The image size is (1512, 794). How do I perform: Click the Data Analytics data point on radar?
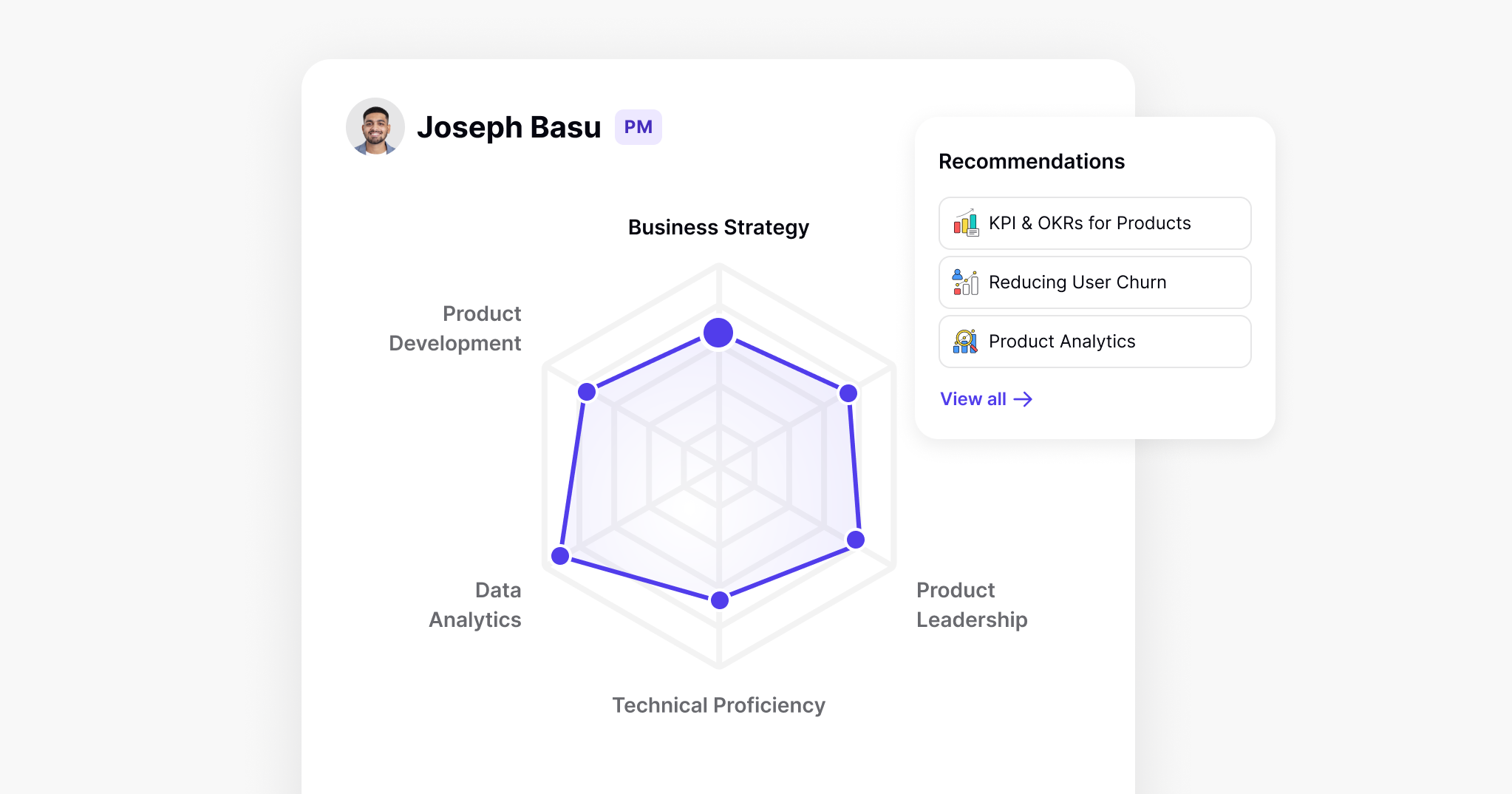coord(560,556)
